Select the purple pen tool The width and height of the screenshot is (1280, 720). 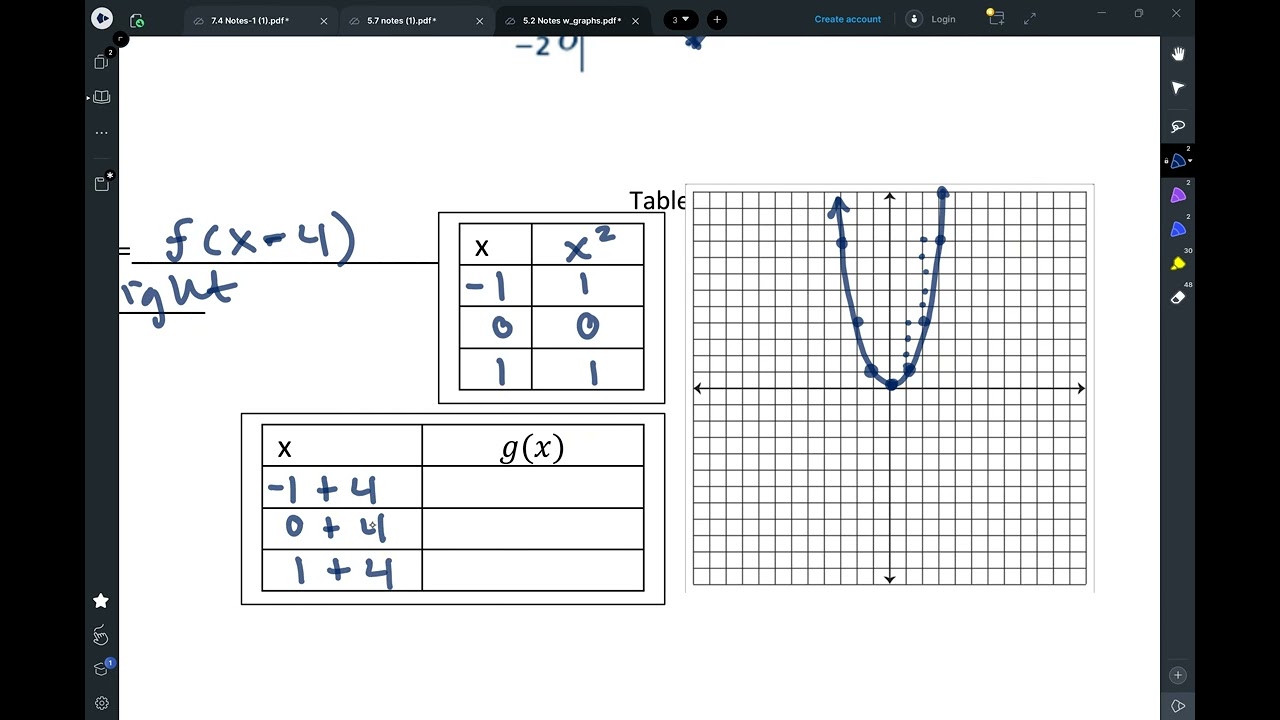[1178, 196]
